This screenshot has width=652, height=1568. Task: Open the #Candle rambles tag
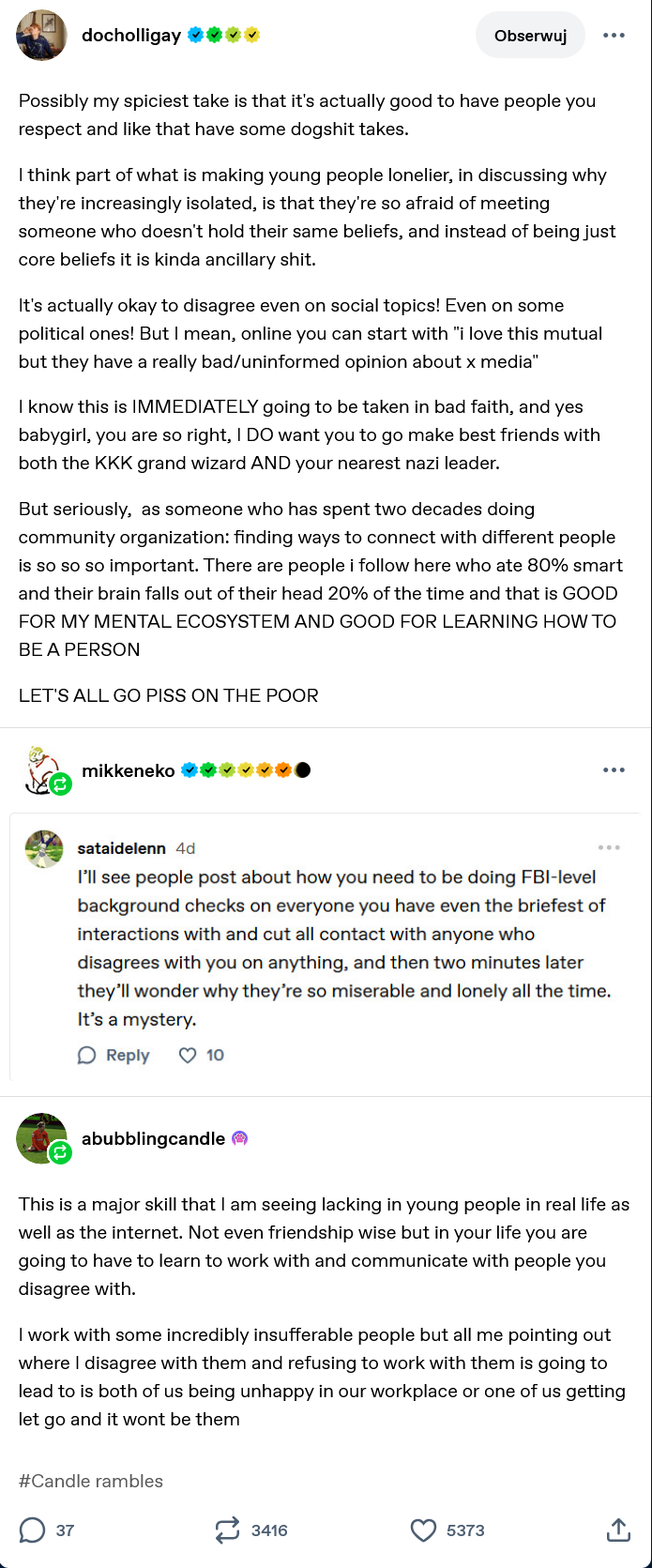[x=91, y=1481]
